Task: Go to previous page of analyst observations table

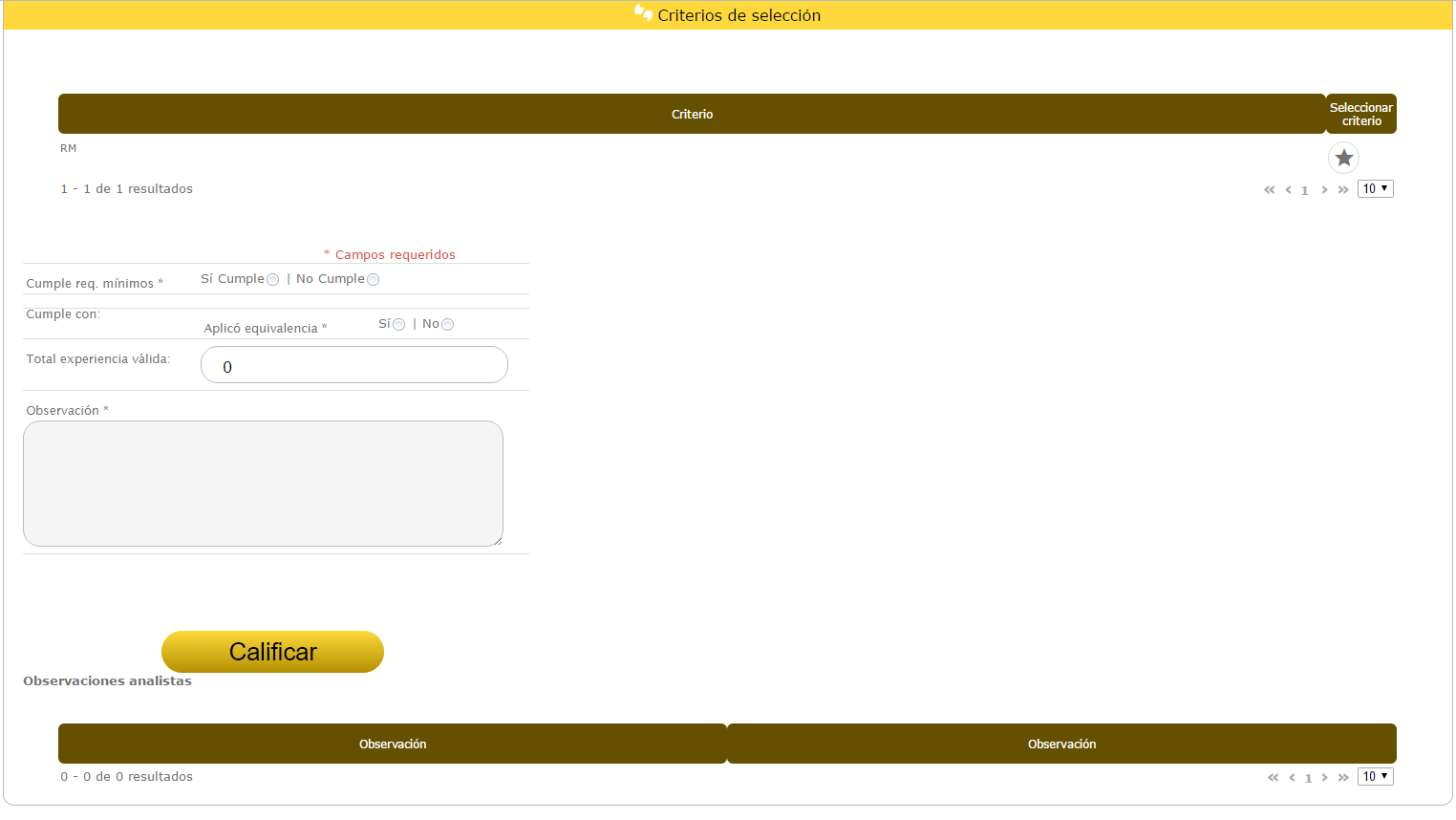Action: pyautogui.click(x=1292, y=778)
